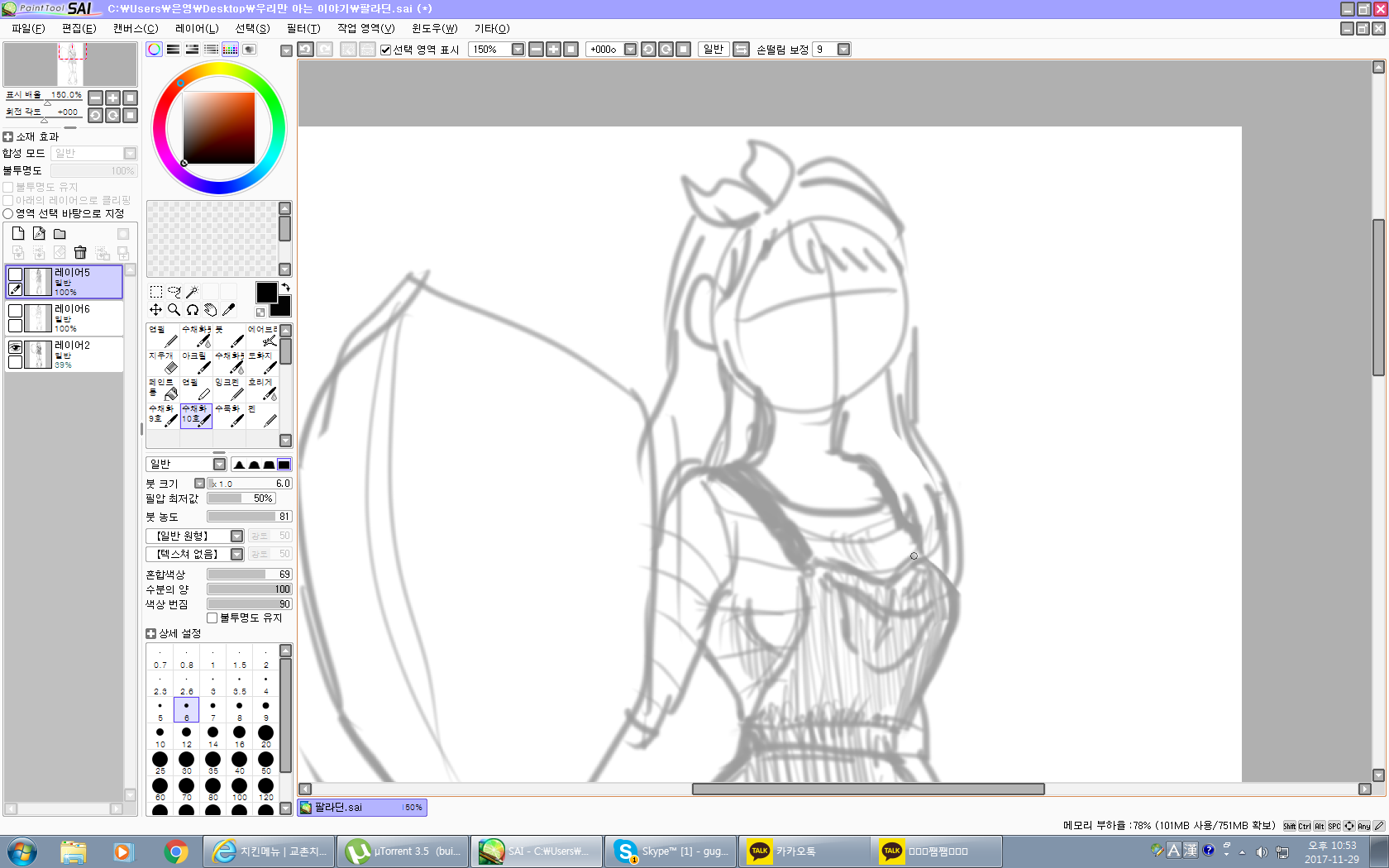Click the 붓 농도 density slider
Viewport: 1389px width, 868px height.
point(249,517)
